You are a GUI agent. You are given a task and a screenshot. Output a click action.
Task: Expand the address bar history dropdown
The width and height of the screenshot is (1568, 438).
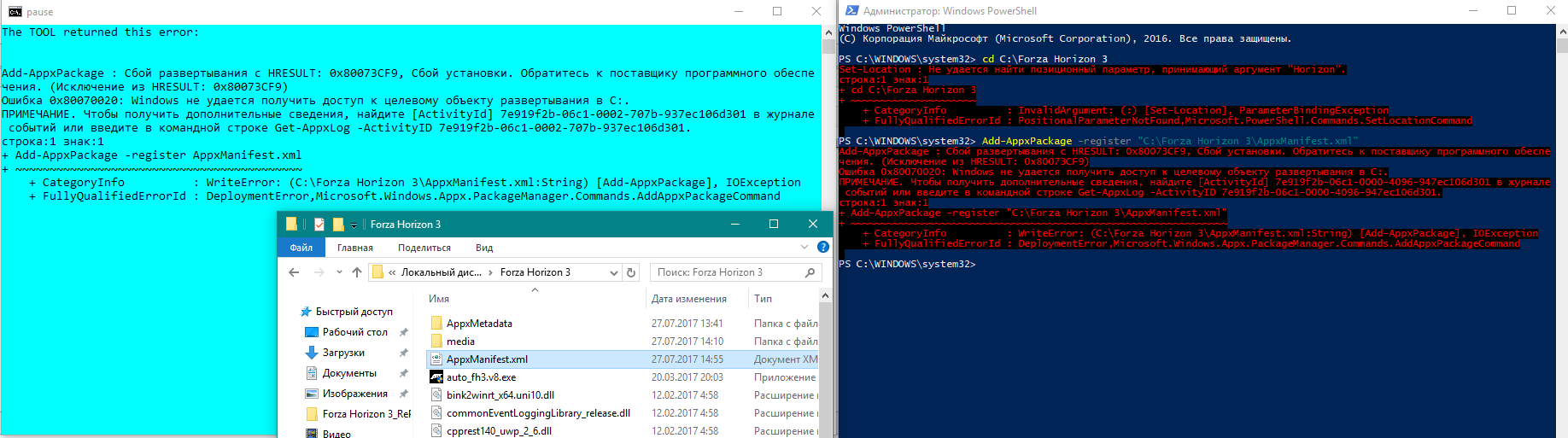click(614, 272)
